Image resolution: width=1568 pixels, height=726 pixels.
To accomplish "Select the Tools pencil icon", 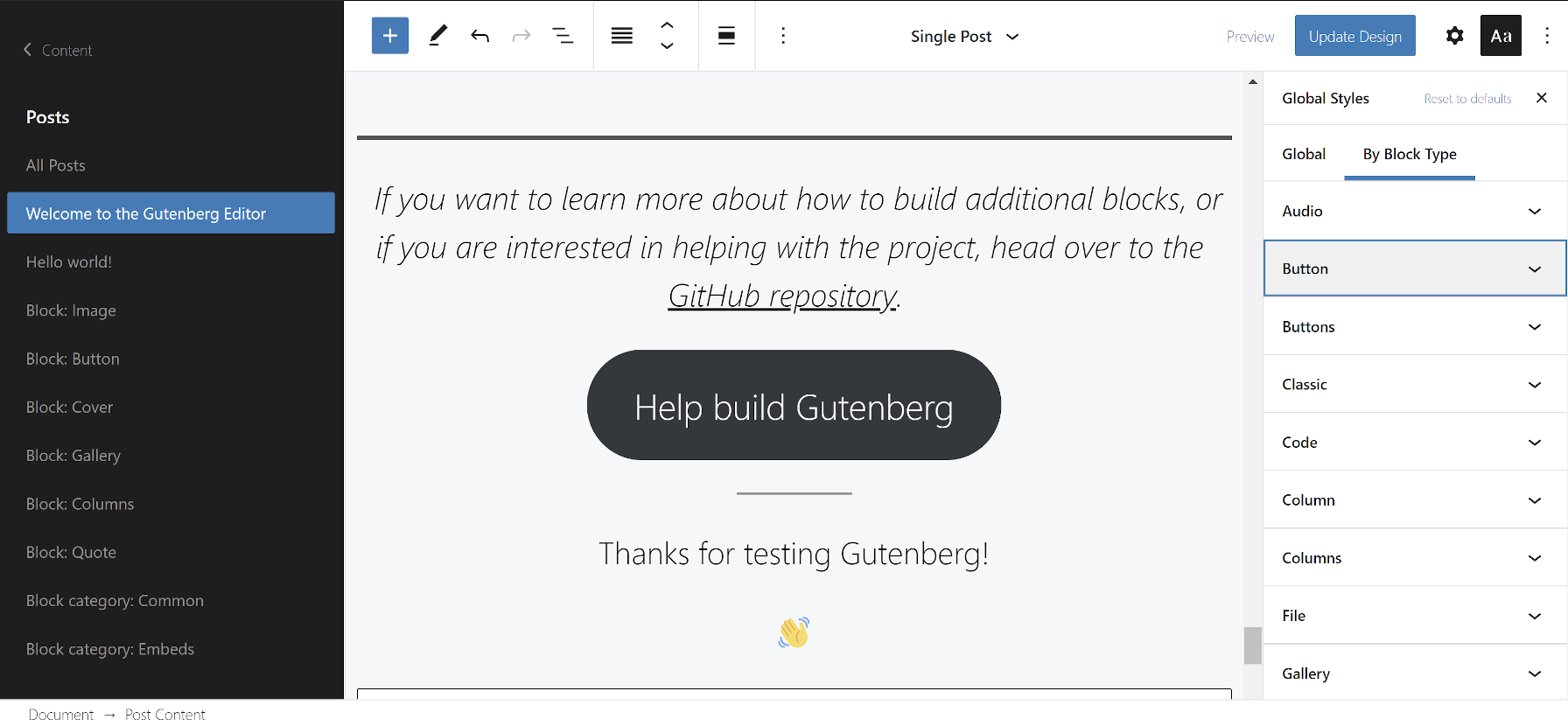I will (x=437, y=36).
